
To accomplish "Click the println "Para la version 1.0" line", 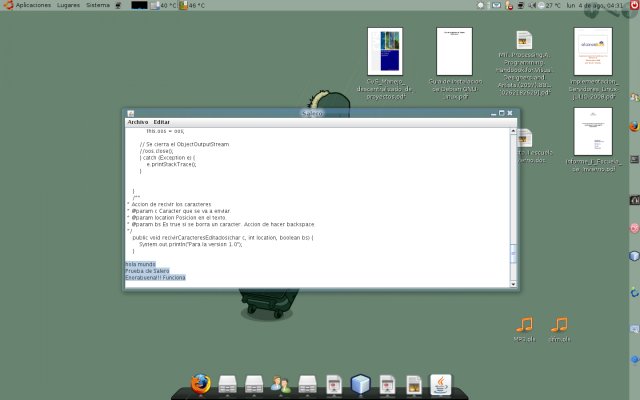I will click(191, 244).
